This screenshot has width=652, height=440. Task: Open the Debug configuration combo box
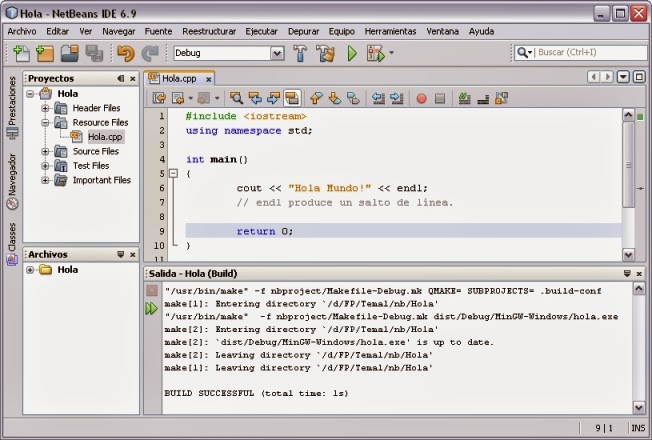point(229,53)
